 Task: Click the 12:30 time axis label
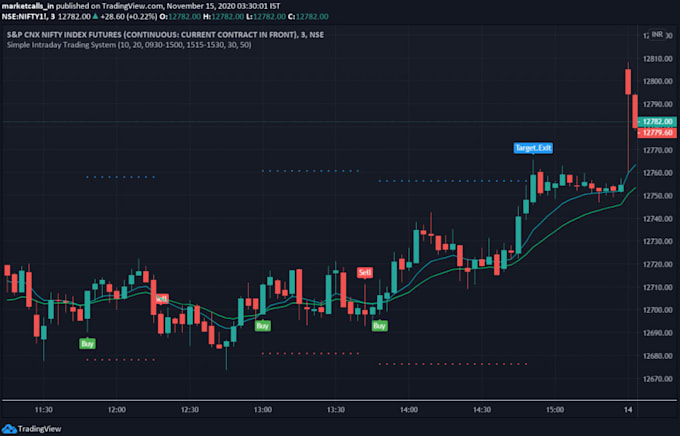click(x=190, y=410)
